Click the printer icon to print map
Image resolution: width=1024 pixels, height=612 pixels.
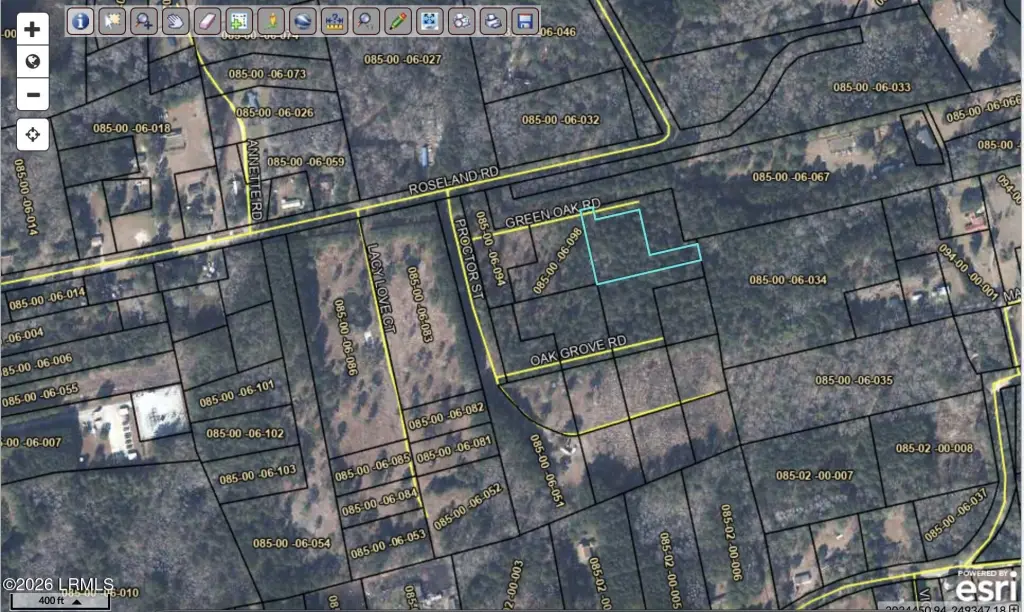click(491, 20)
